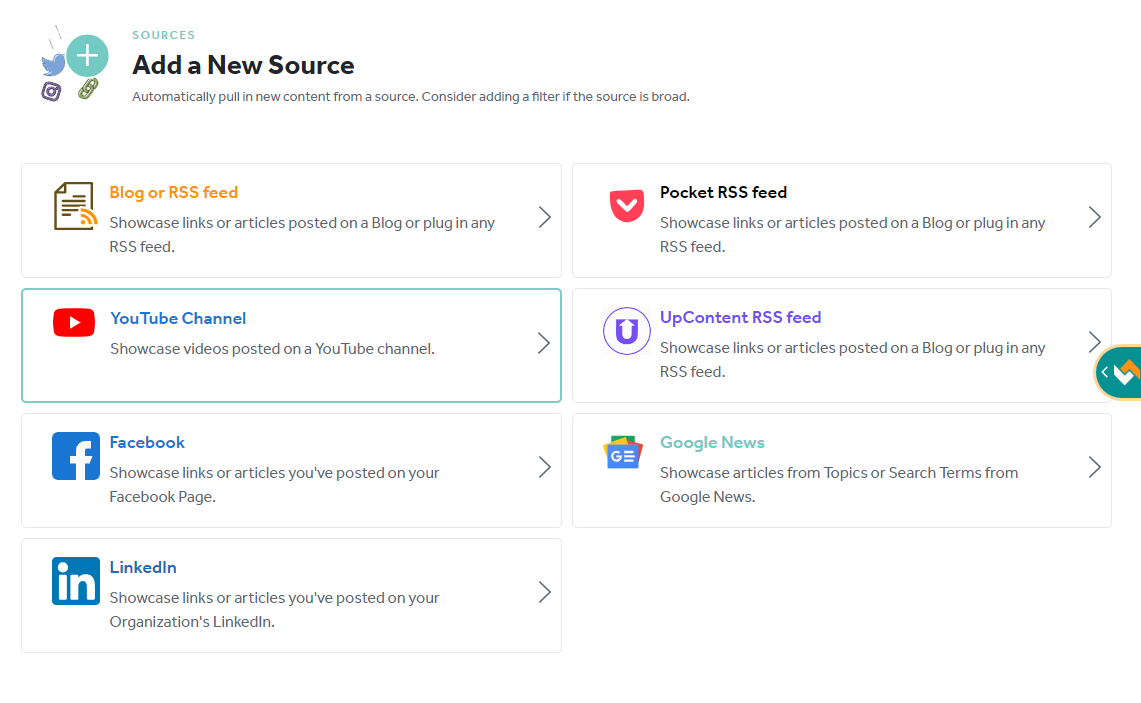Click the 'Add a New Source' heading

(243, 65)
